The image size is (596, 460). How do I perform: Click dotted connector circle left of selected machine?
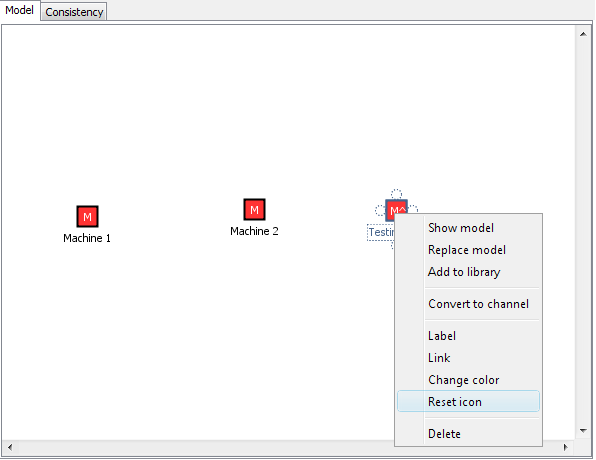(x=380, y=210)
